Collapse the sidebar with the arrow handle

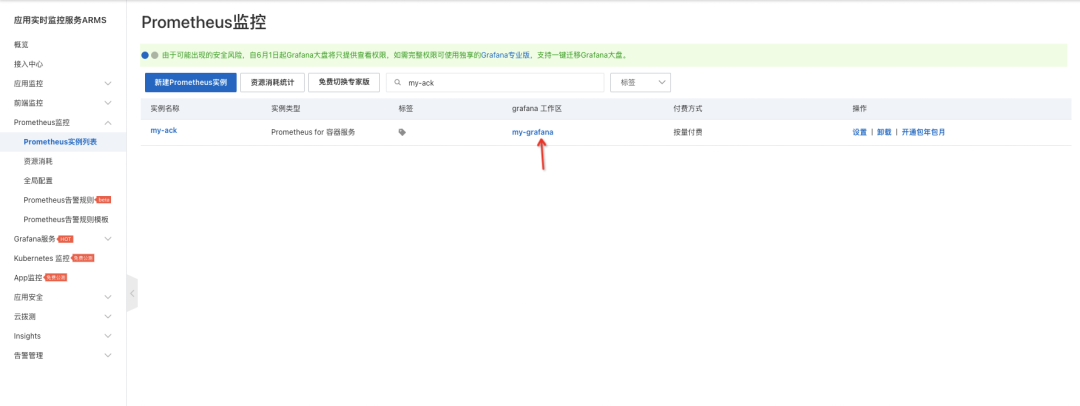pos(132,293)
